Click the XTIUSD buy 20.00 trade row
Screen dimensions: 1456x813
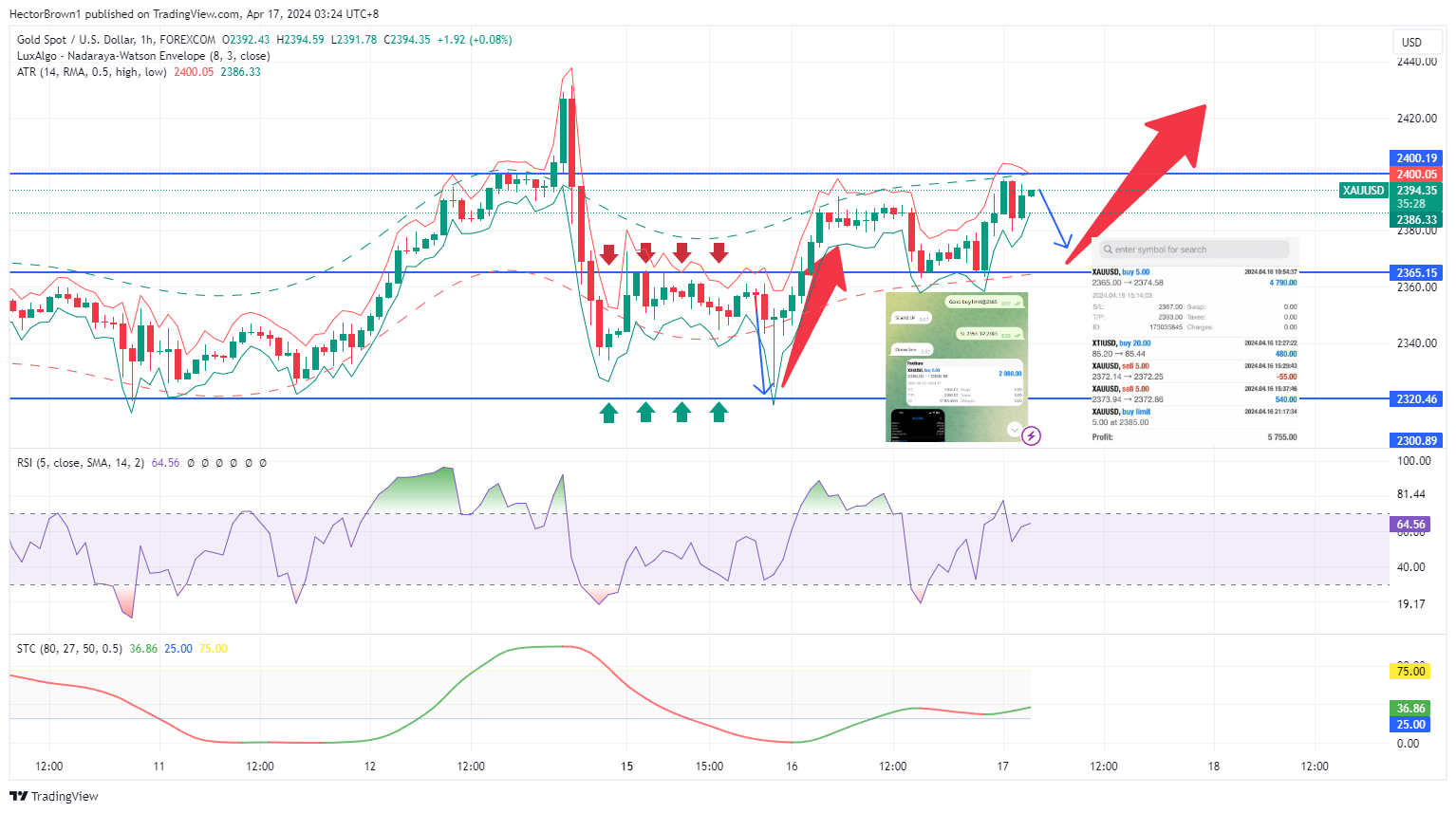(1194, 348)
